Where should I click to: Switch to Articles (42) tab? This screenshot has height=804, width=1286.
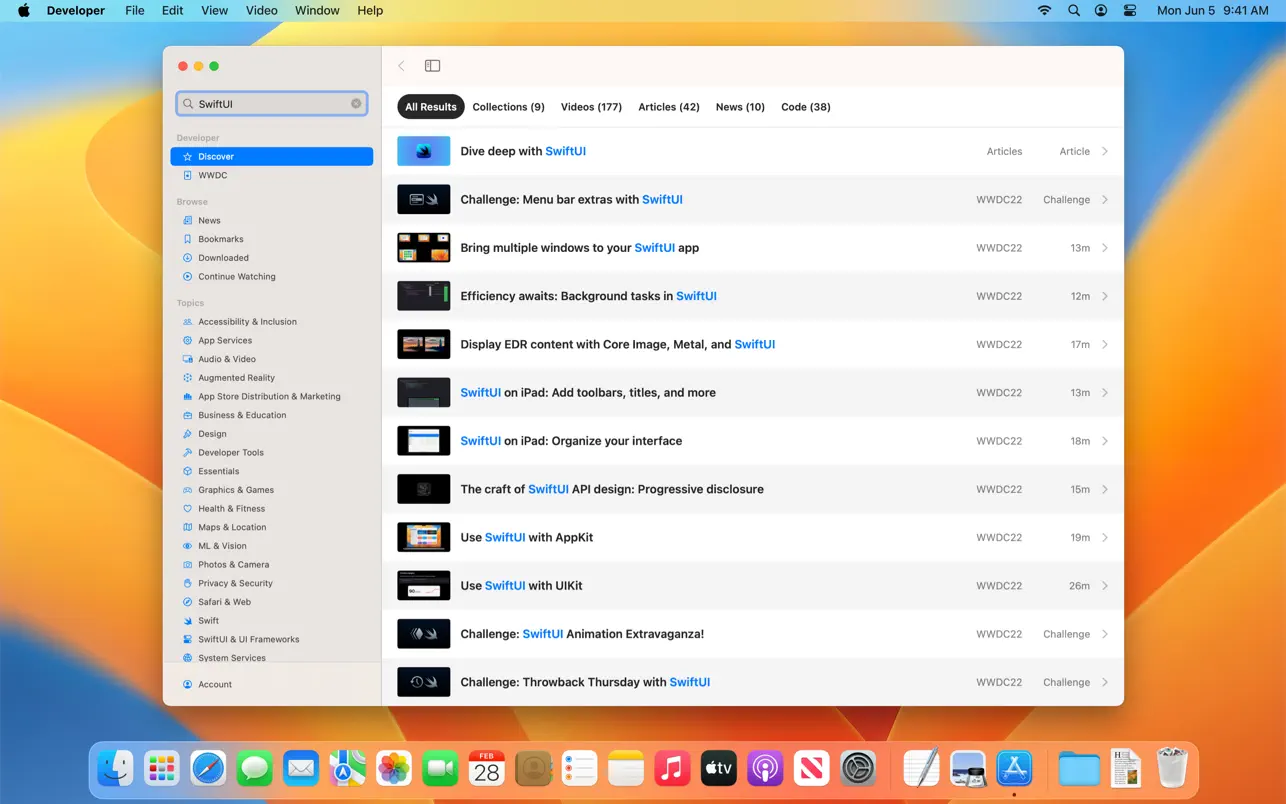click(x=669, y=107)
